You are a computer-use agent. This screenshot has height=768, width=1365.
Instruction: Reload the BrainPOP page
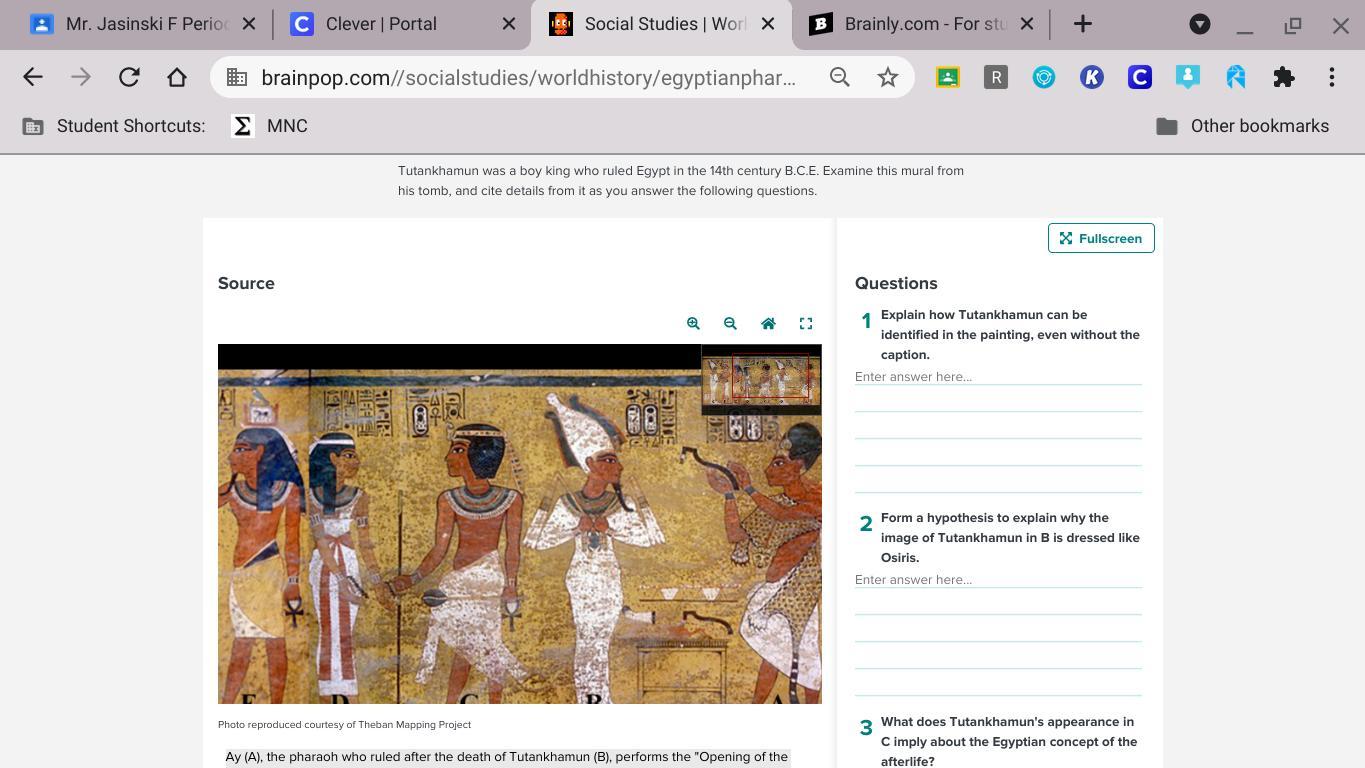coord(129,77)
